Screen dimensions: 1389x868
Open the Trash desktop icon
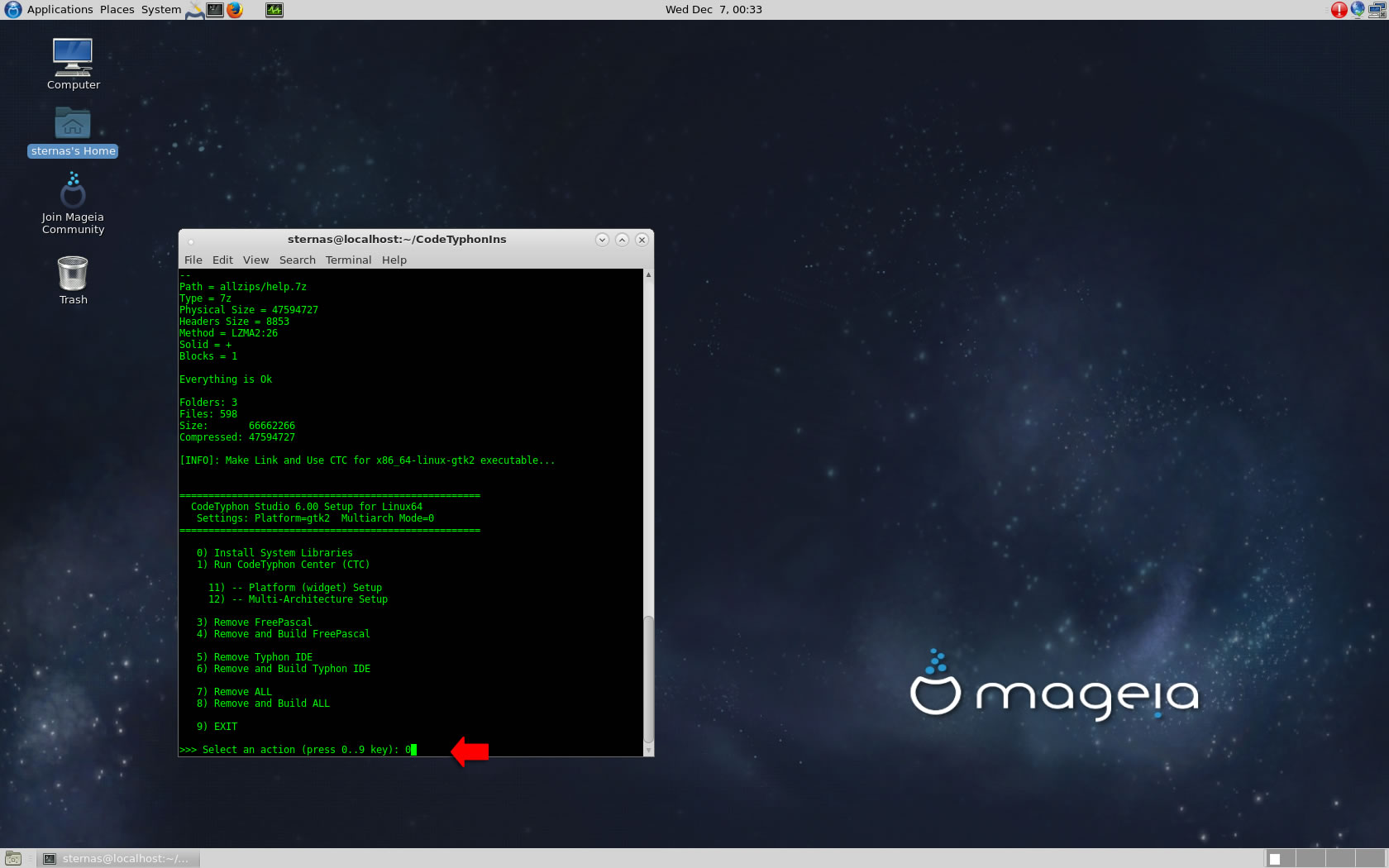(73, 280)
